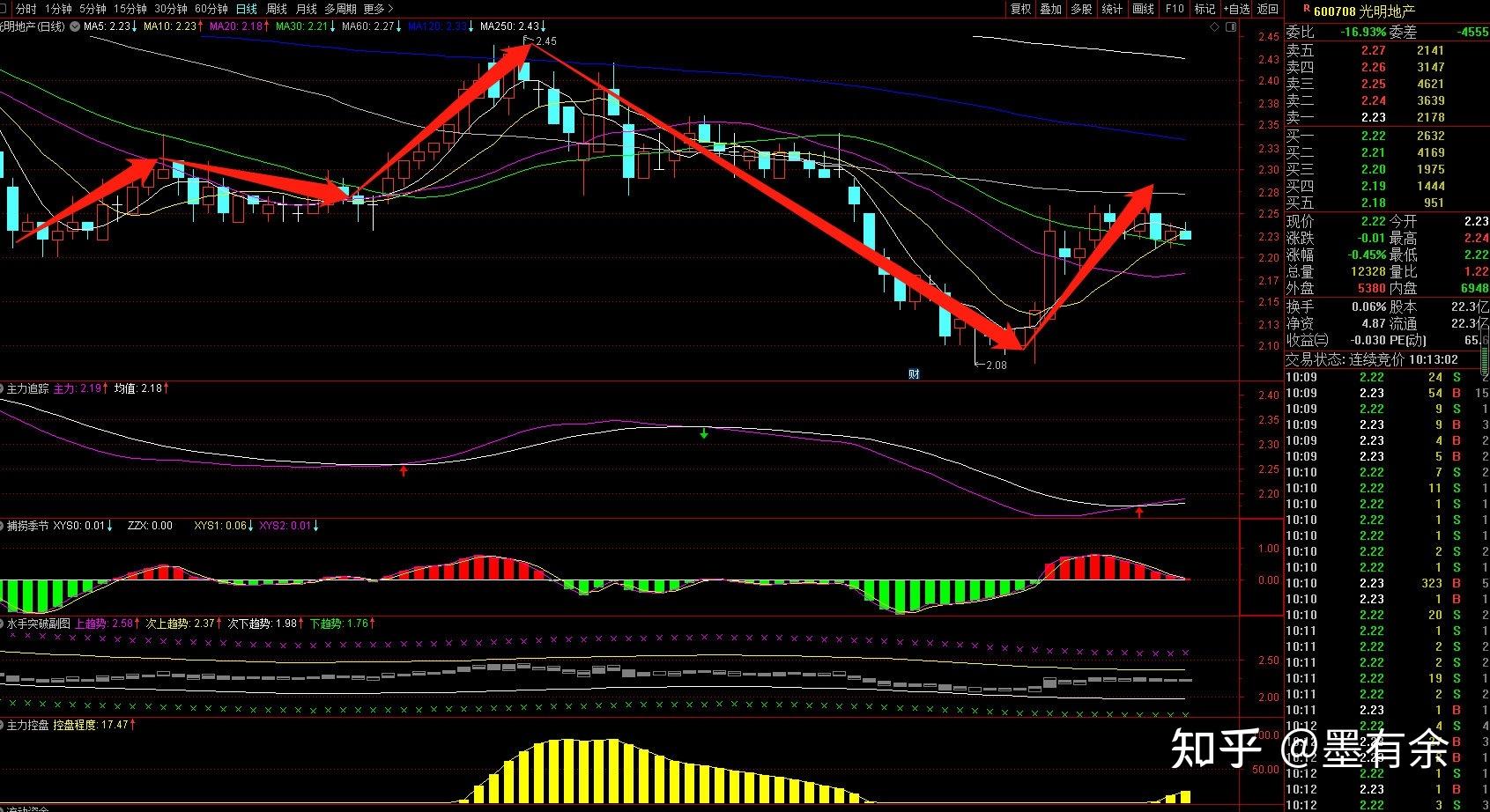
Task: Select the MA30: 2.21 indicator label
Action: [x=305, y=27]
